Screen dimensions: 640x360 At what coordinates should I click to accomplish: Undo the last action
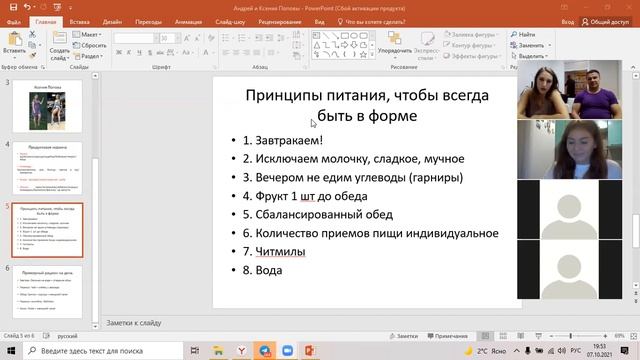pos(27,7)
